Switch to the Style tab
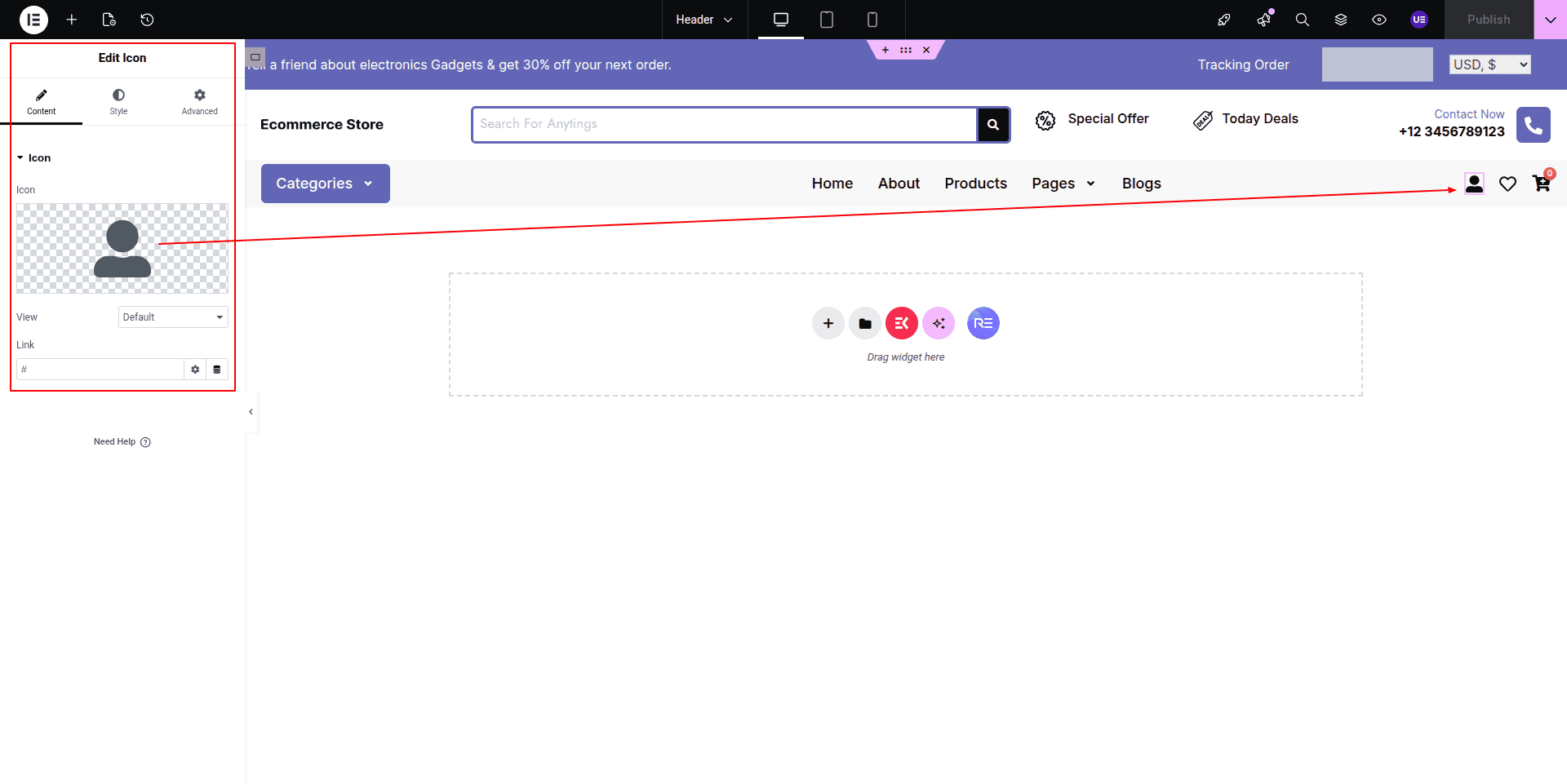 [118, 102]
